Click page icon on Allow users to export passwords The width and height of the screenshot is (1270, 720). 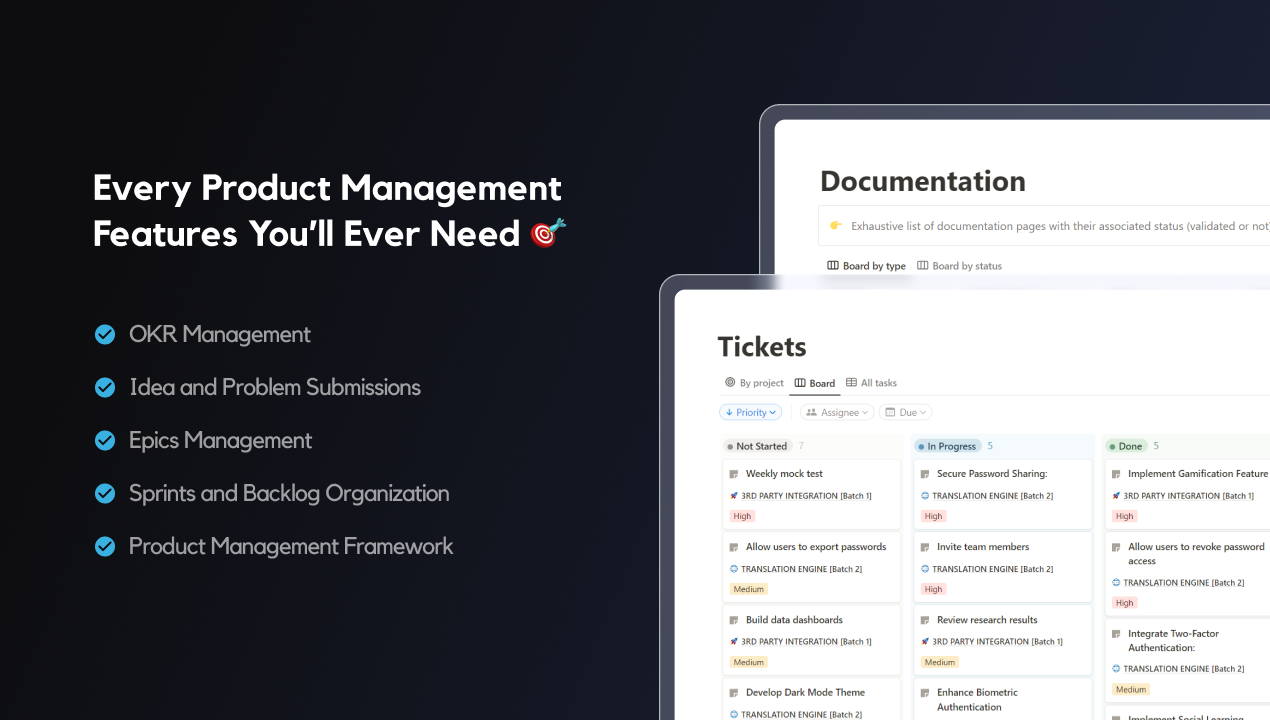pyautogui.click(x=734, y=547)
